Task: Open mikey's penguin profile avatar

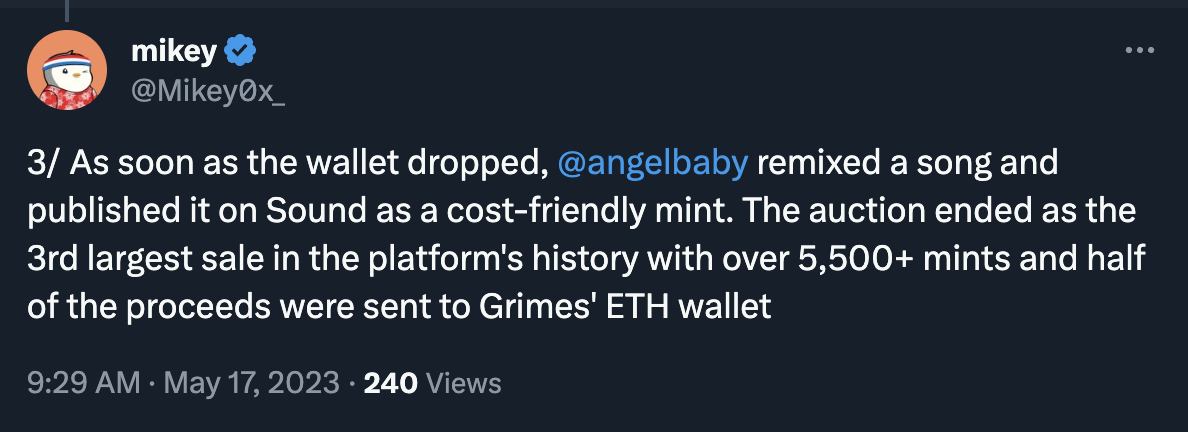Action: (67, 70)
